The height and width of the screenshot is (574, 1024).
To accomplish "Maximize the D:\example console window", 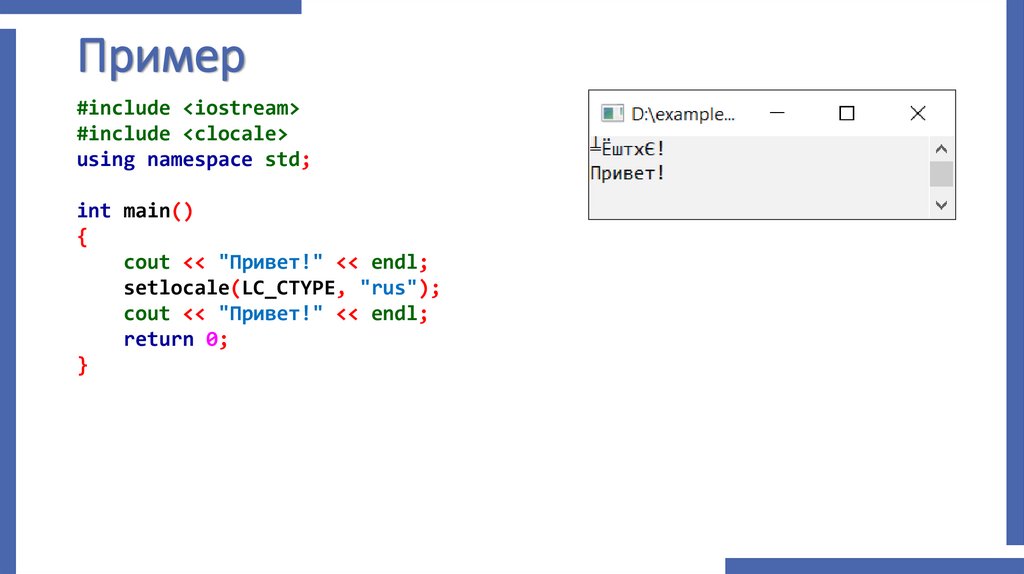I will pos(846,114).
